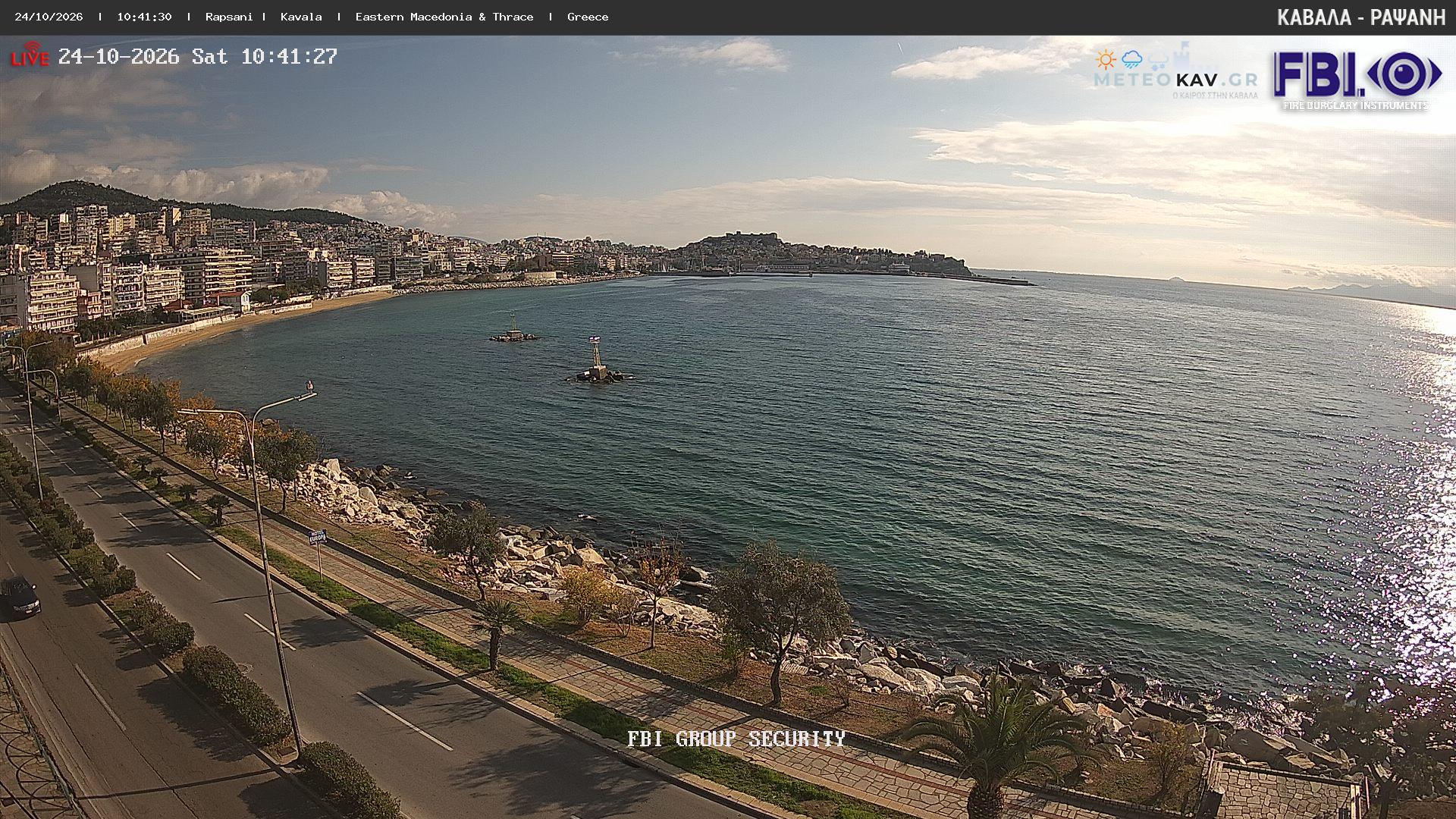Click the FBI Fire Burglary Instruments logo

[1357, 80]
